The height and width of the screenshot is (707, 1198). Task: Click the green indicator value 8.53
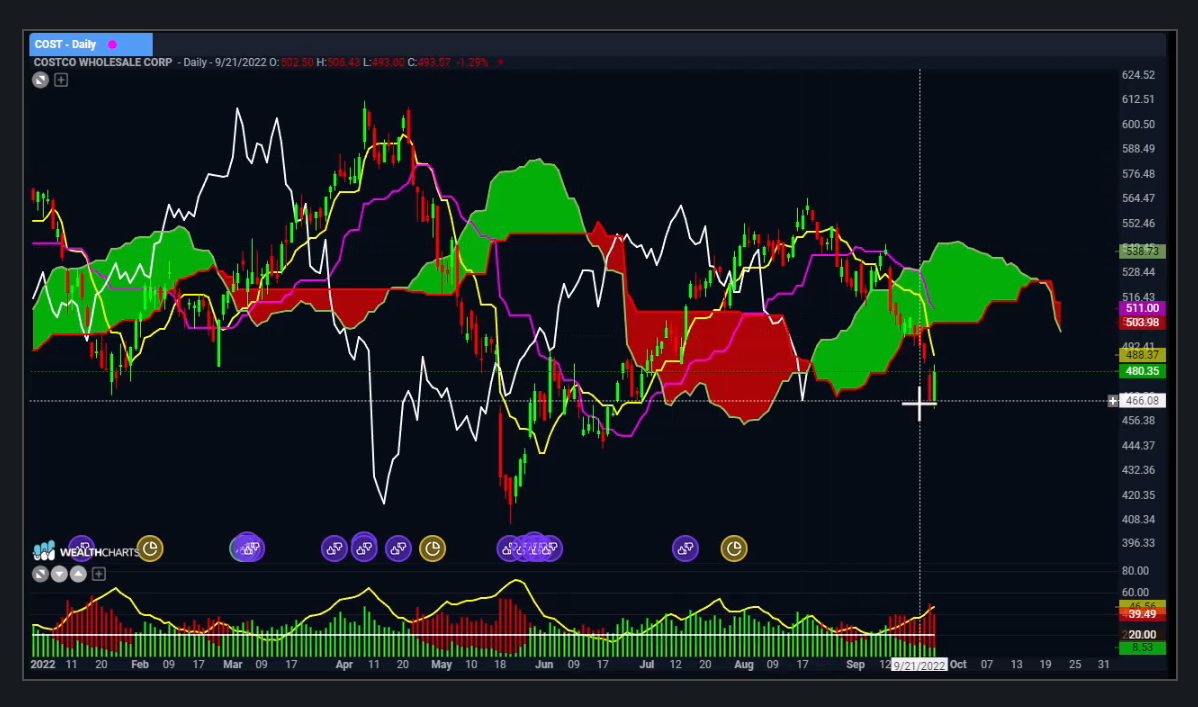pos(1142,647)
